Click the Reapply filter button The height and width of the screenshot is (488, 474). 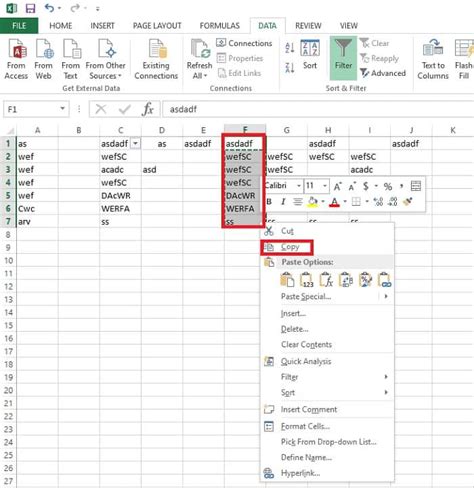[x=380, y=58]
